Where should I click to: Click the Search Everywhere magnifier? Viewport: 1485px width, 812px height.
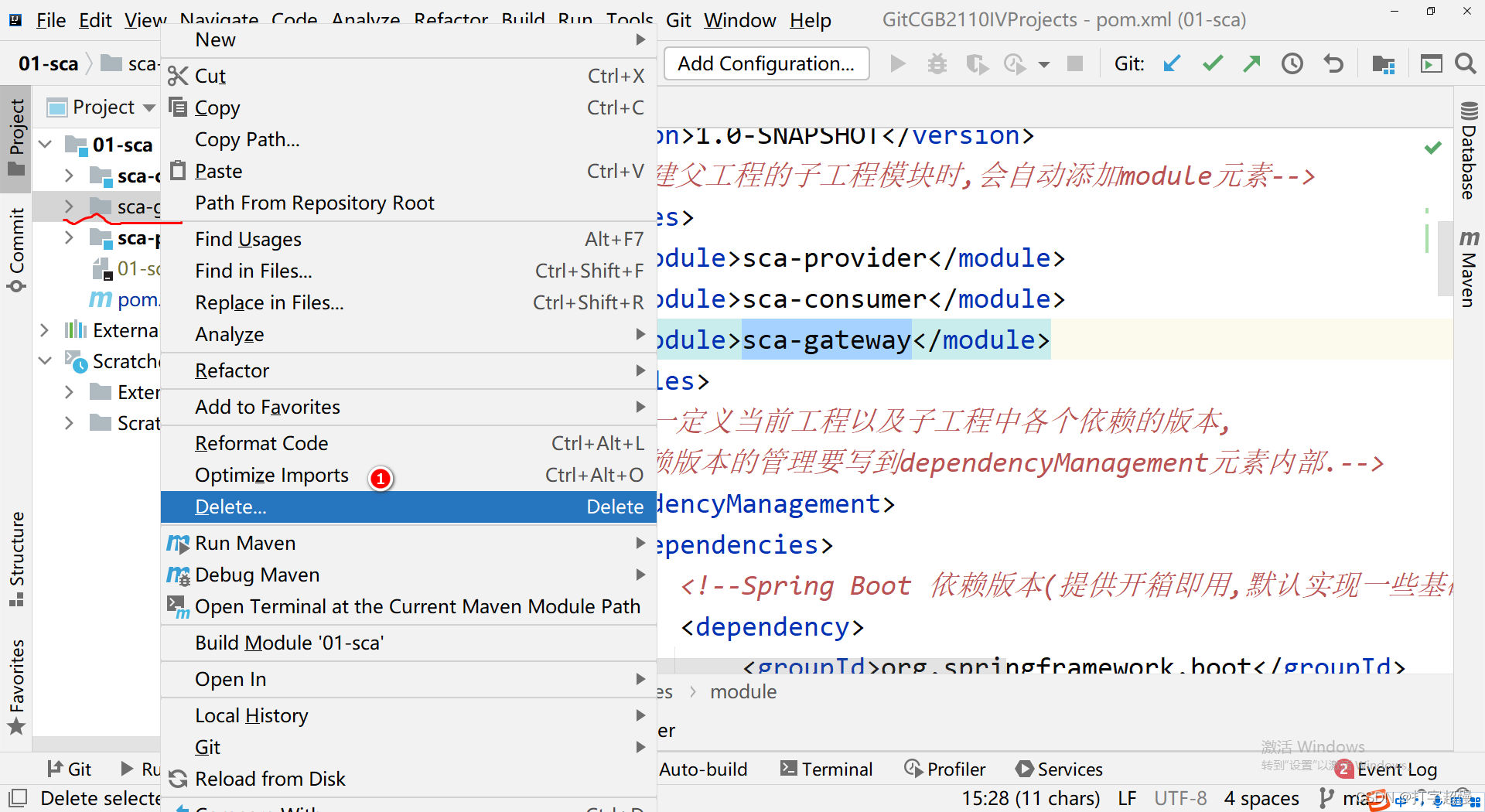(x=1465, y=63)
